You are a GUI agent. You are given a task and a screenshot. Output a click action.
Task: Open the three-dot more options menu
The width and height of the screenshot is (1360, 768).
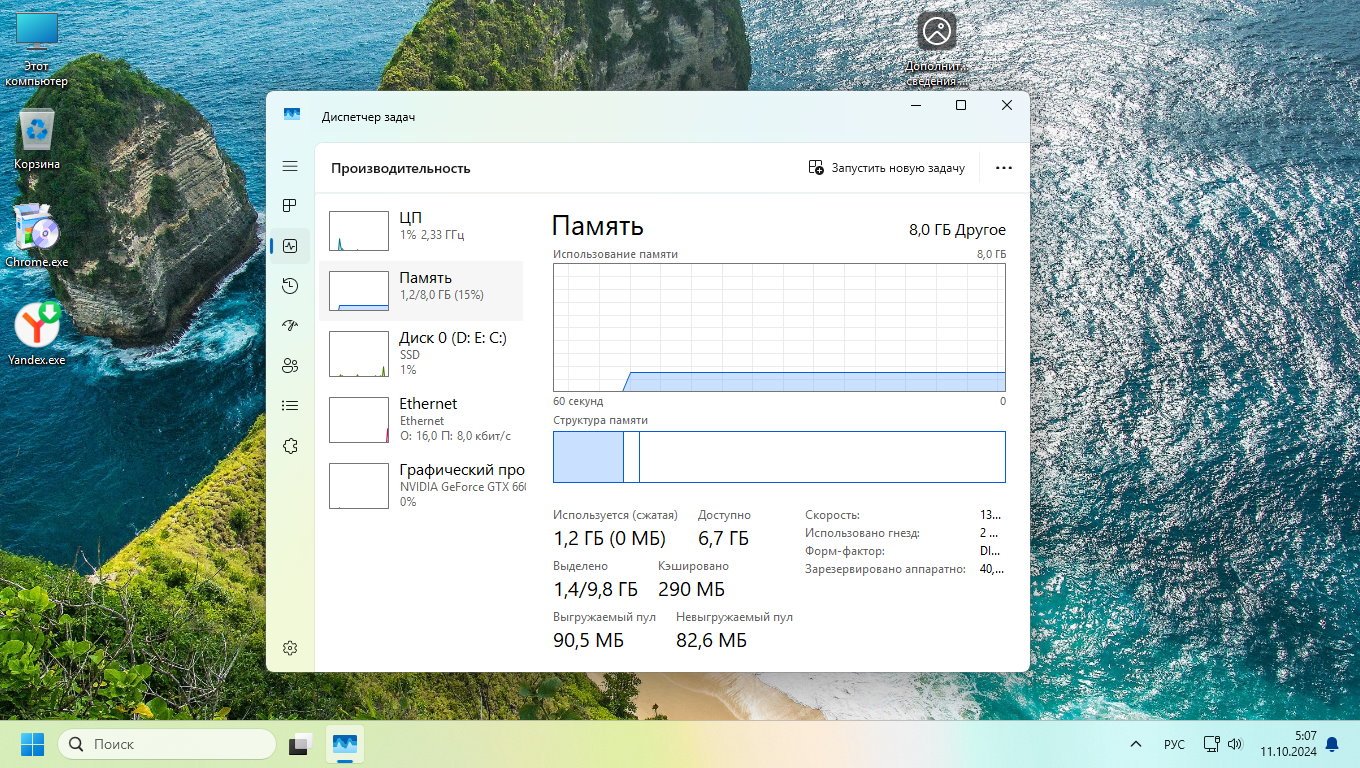(1004, 168)
